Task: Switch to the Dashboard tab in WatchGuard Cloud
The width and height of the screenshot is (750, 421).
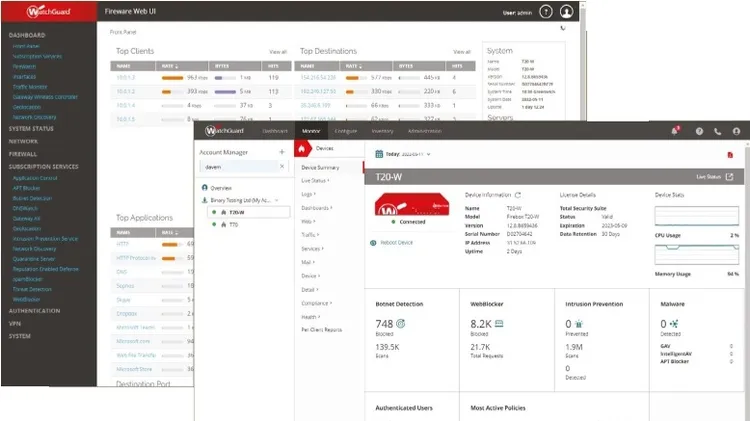Action: point(275,131)
